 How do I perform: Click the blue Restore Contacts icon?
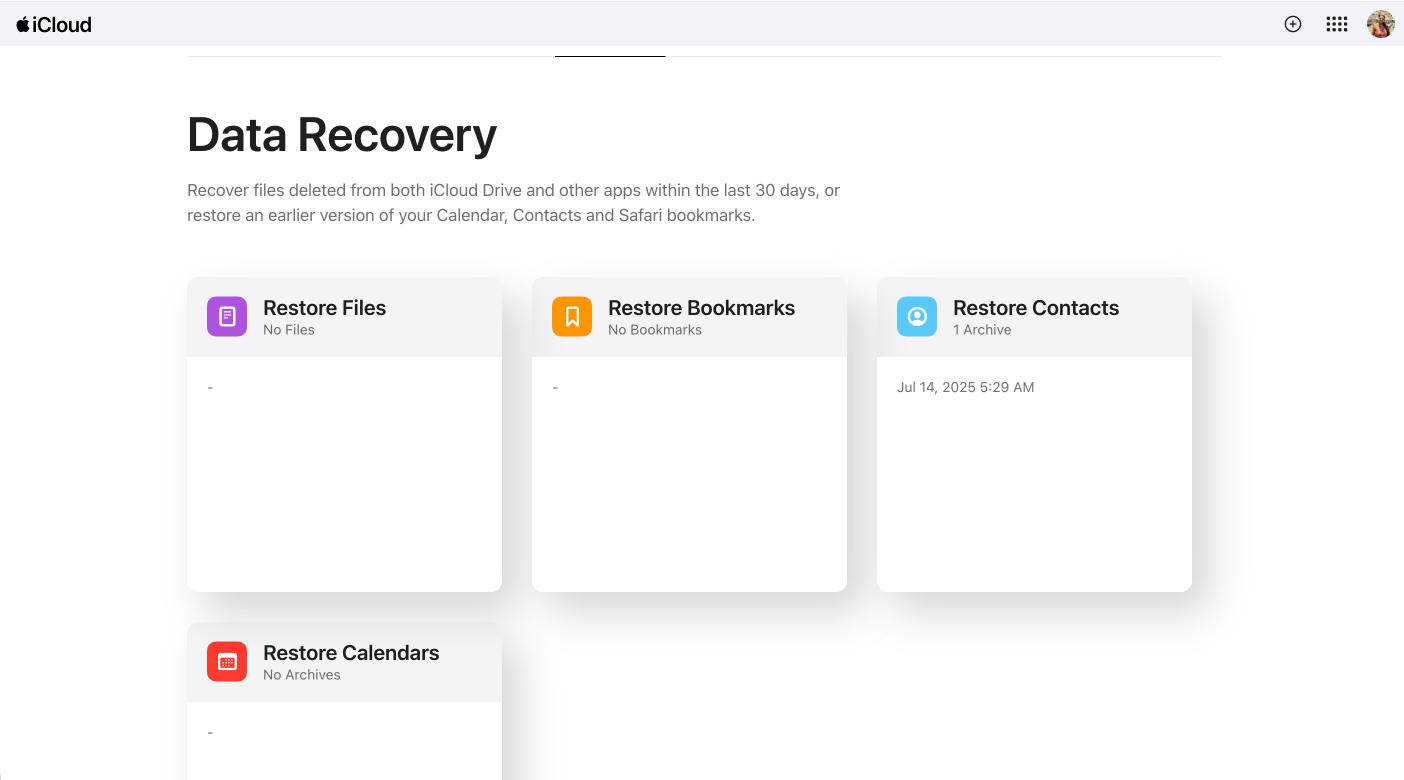tap(916, 316)
